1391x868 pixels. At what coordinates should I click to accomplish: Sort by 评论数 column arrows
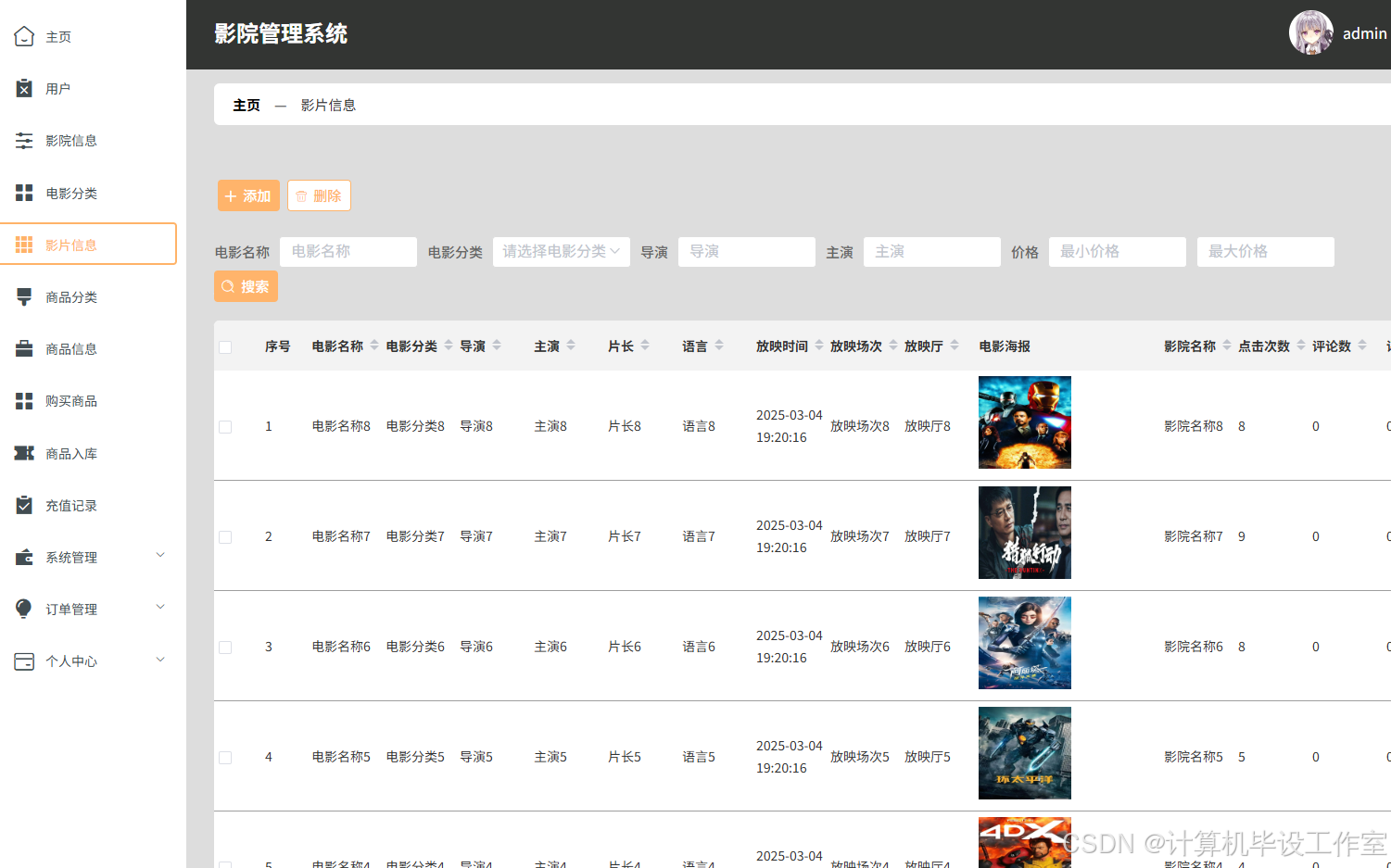coord(1362,346)
